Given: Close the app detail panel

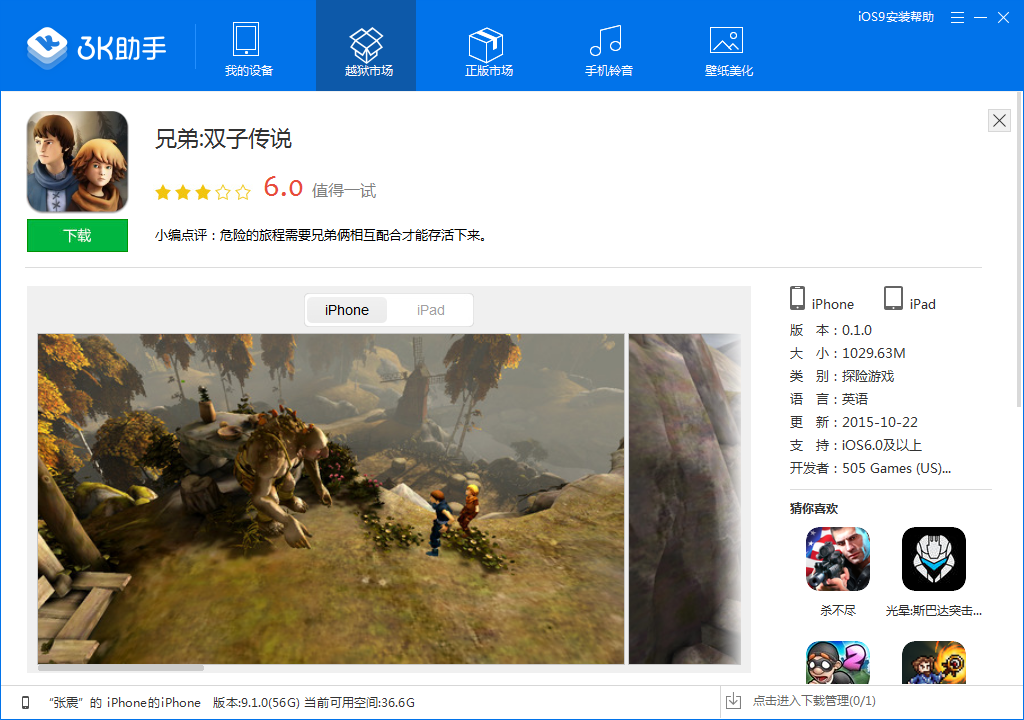Looking at the screenshot, I should [x=999, y=120].
